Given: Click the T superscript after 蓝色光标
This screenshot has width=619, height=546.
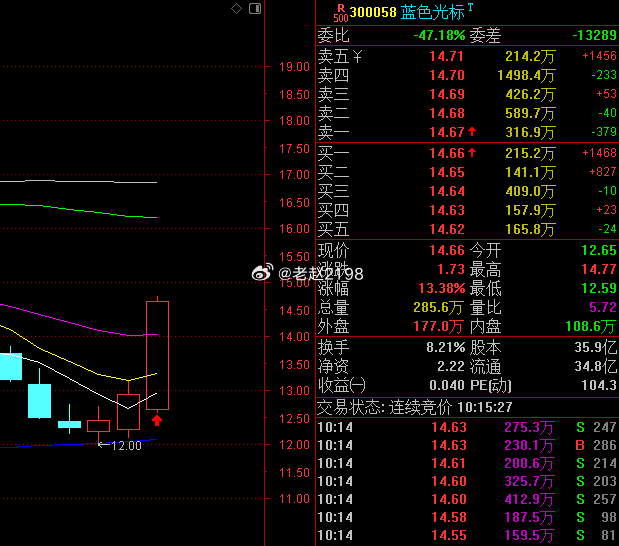Looking at the screenshot, I should pos(470,7).
